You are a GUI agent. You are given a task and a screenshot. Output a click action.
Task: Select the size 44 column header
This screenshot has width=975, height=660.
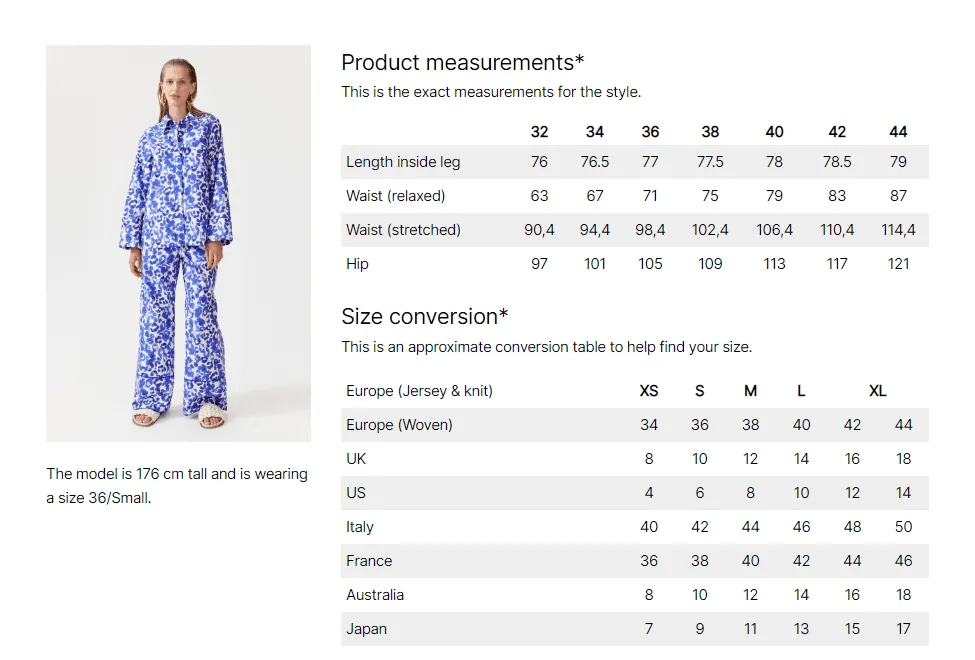[898, 132]
